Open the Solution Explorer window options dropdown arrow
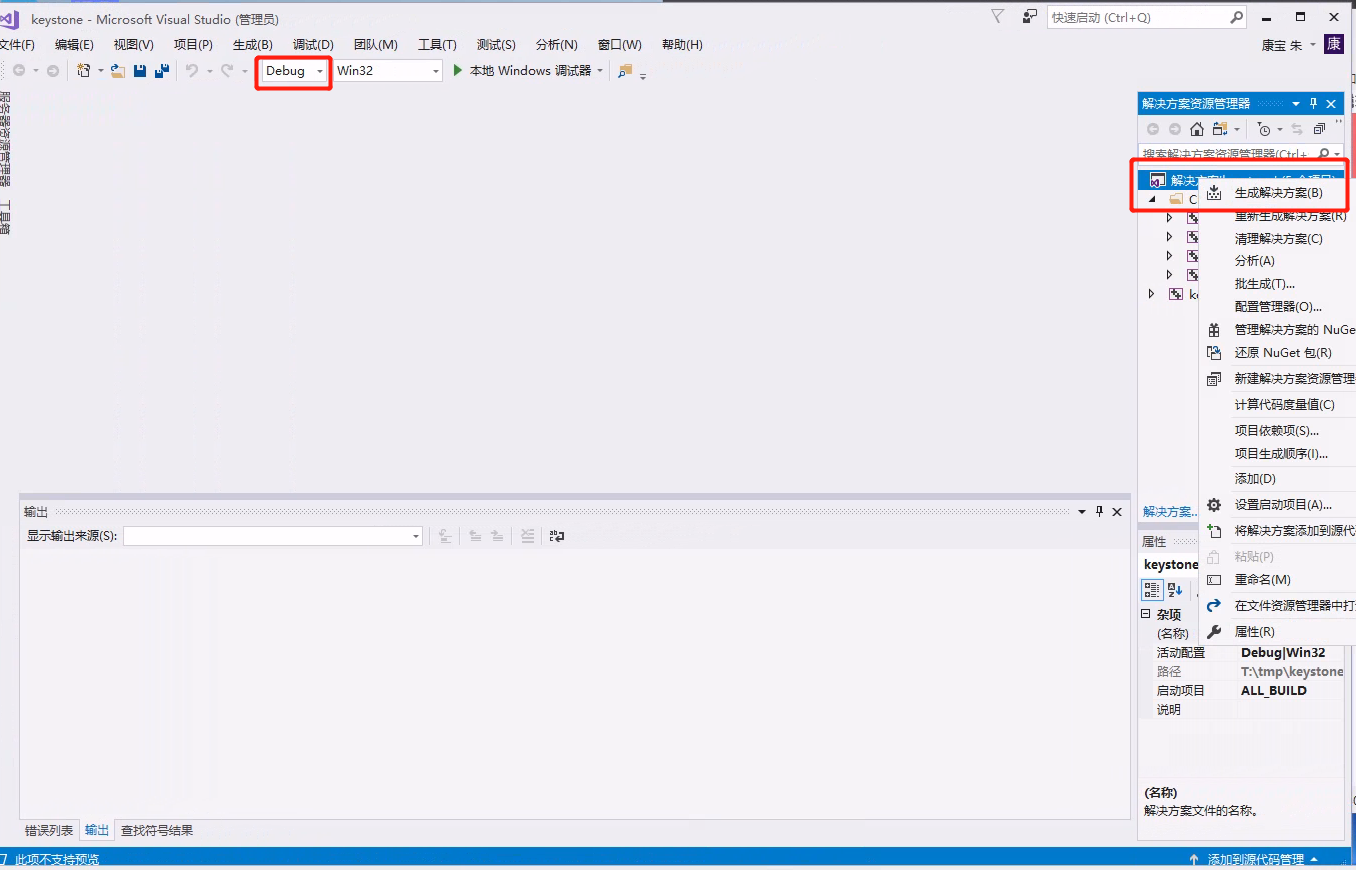This screenshot has height=870, width=1356. tap(1296, 103)
